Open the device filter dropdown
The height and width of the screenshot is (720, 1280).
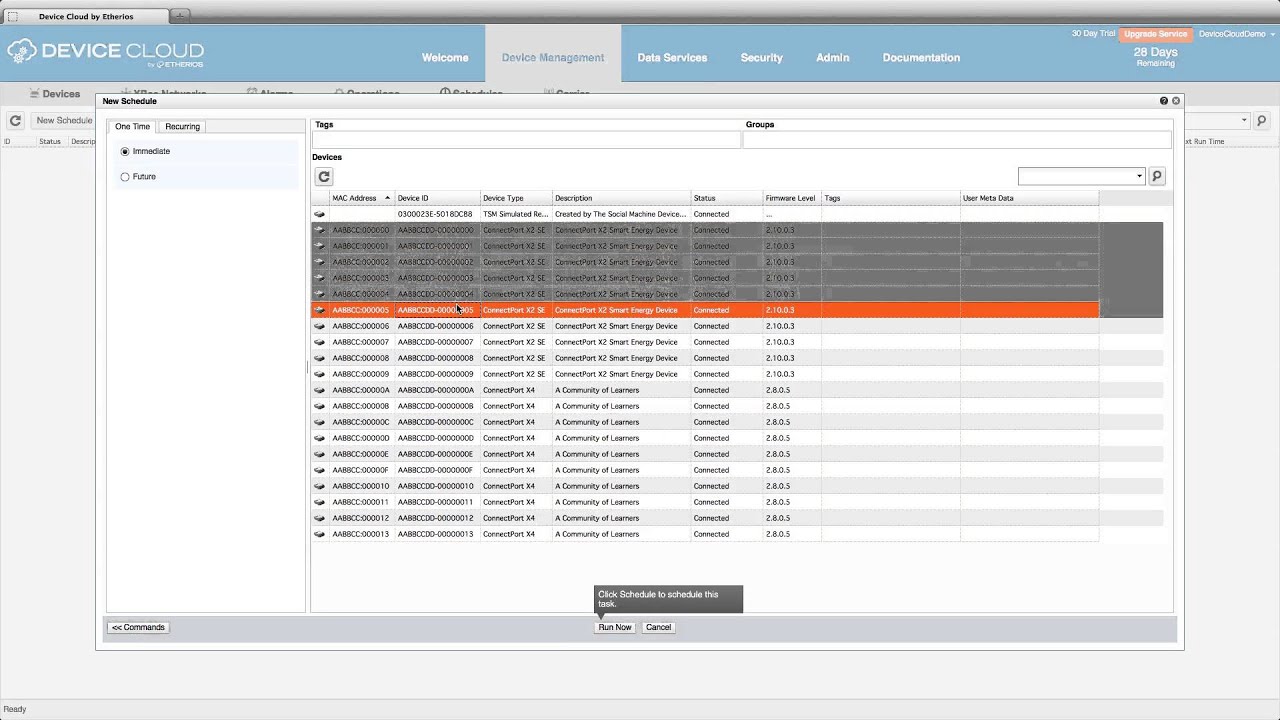pyautogui.click(x=1139, y=177)
